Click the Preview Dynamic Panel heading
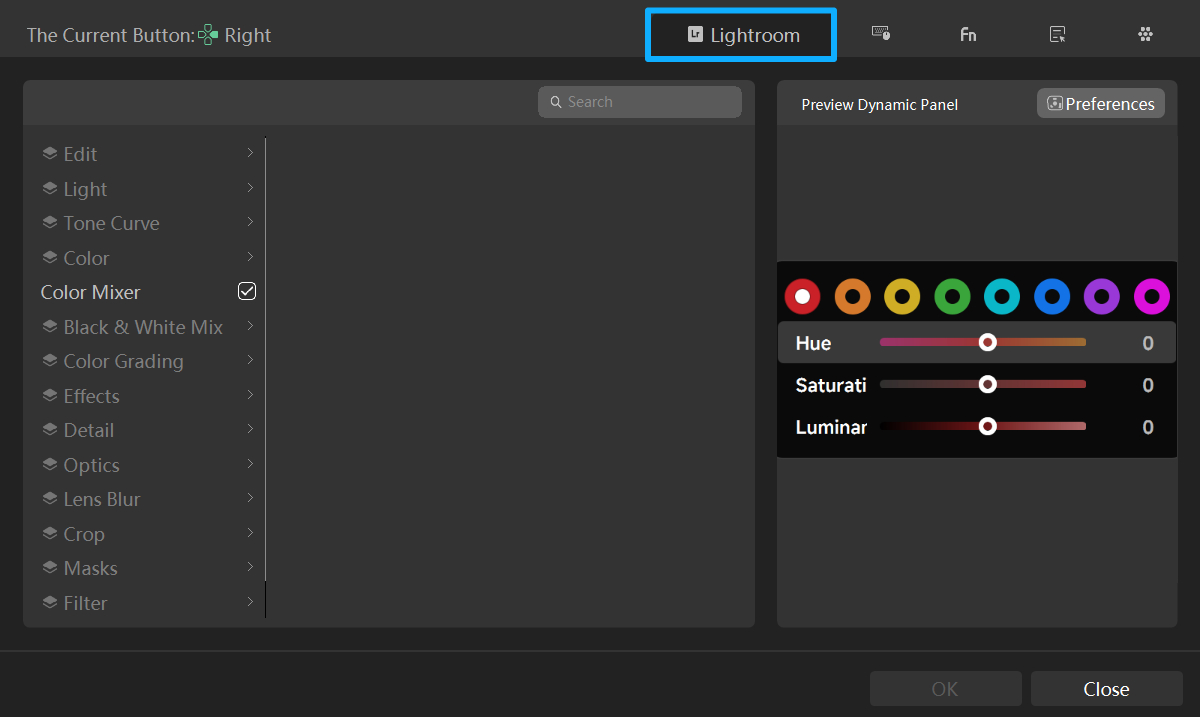1200x717 pixels. pos(880,104)
